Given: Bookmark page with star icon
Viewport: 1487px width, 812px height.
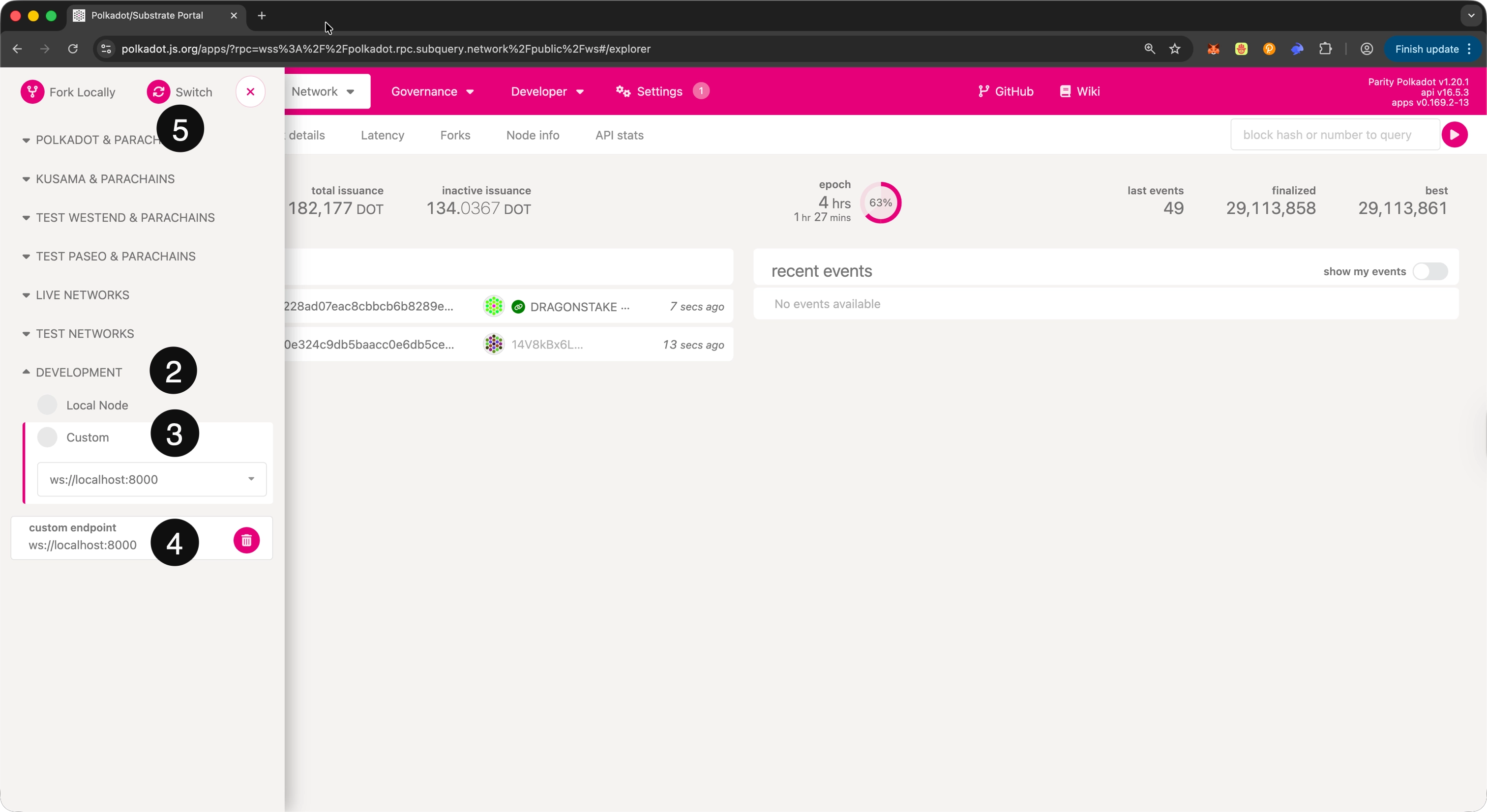Looking at the screenshot, I should (1175, 49).
